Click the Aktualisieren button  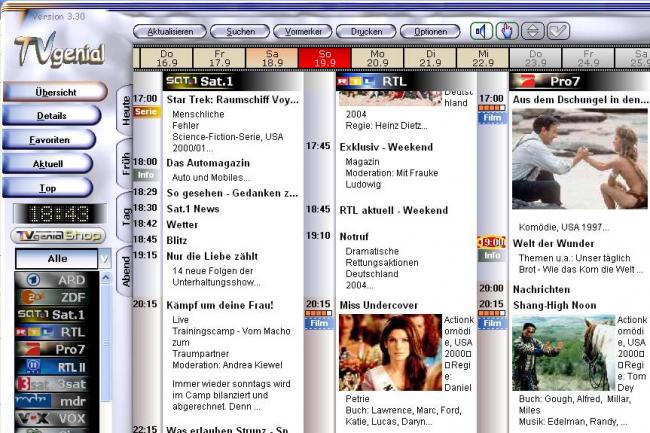(x=170, y=31)
